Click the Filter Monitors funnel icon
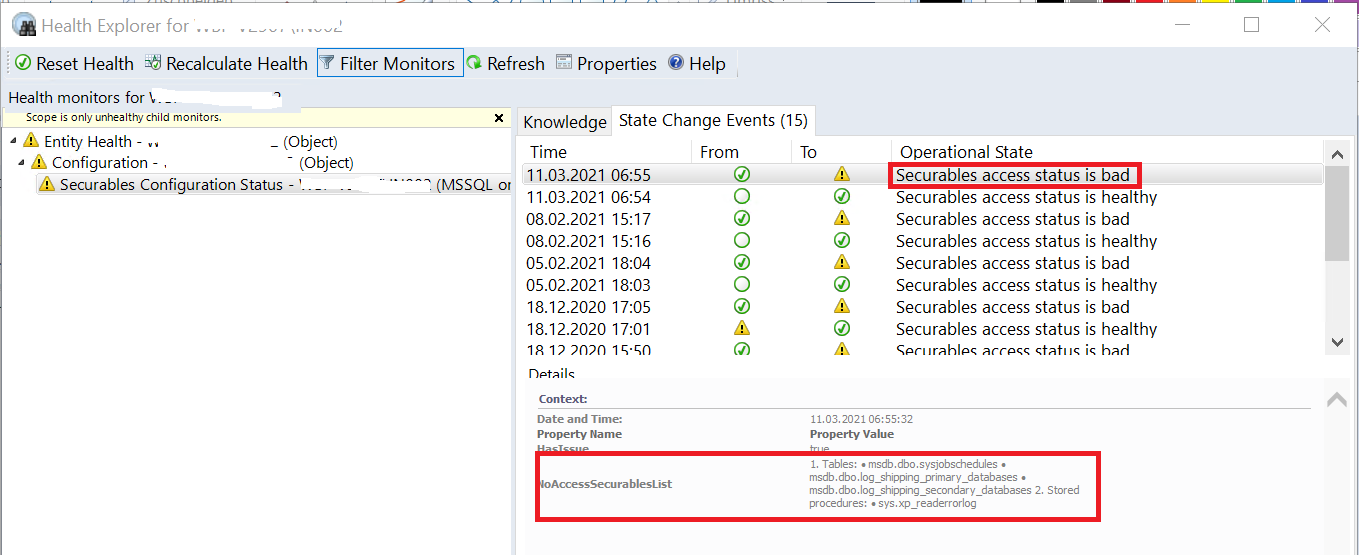 (327, 64)
